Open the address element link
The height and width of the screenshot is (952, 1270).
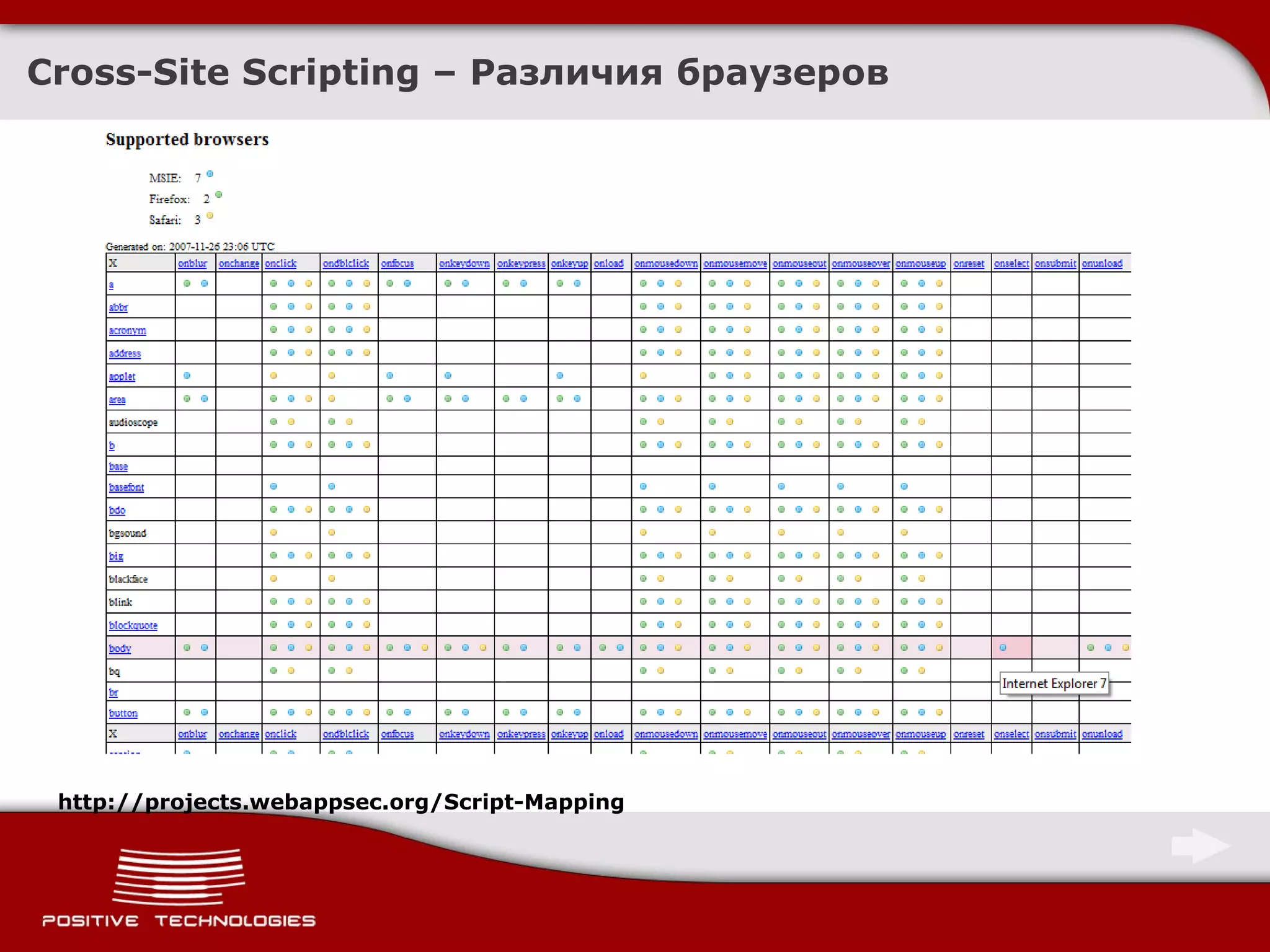125,353
